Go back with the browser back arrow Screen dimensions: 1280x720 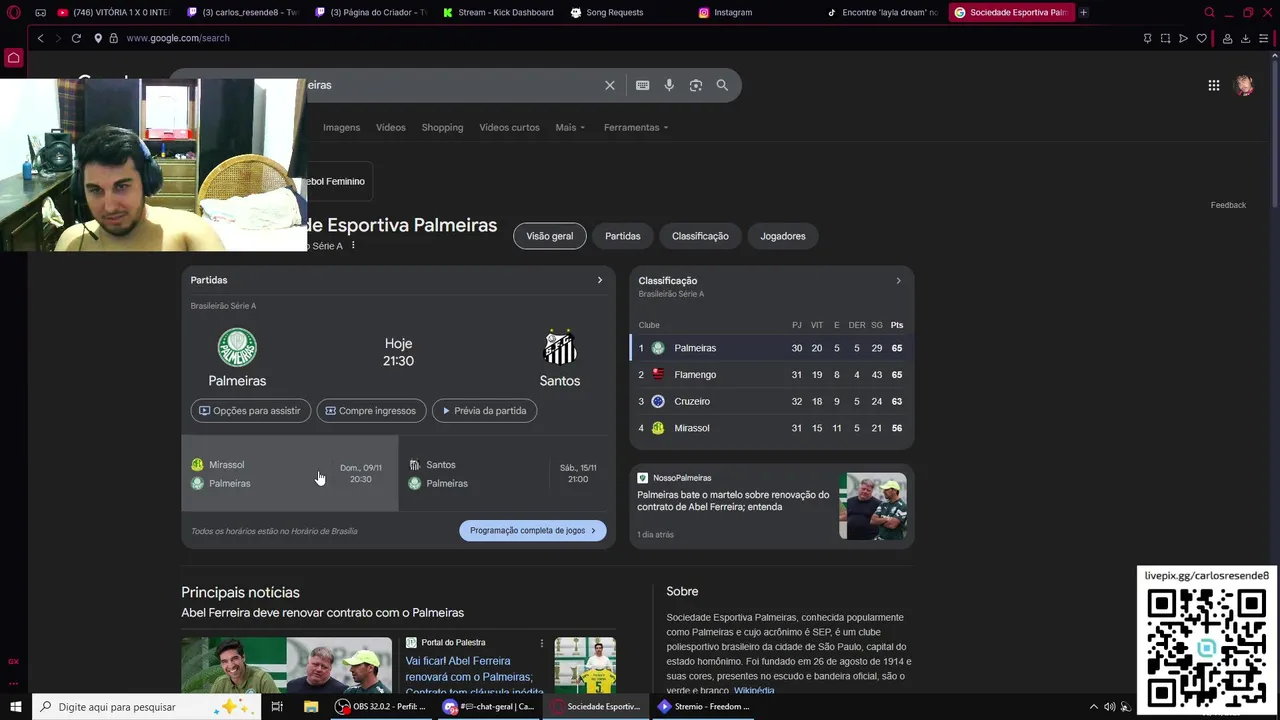pos(40,38)
